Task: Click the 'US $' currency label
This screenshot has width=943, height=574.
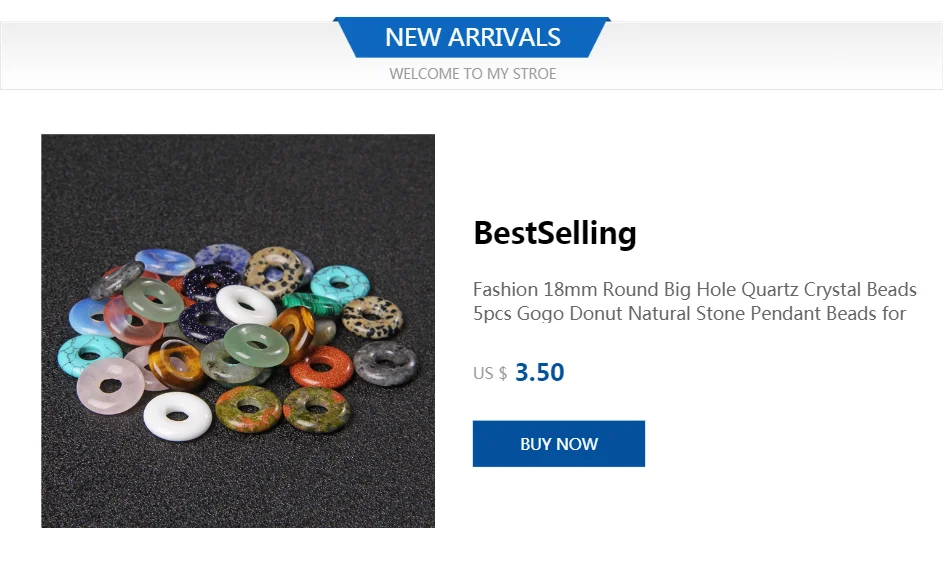Action: pyautogui.click(x=490, y=374)
